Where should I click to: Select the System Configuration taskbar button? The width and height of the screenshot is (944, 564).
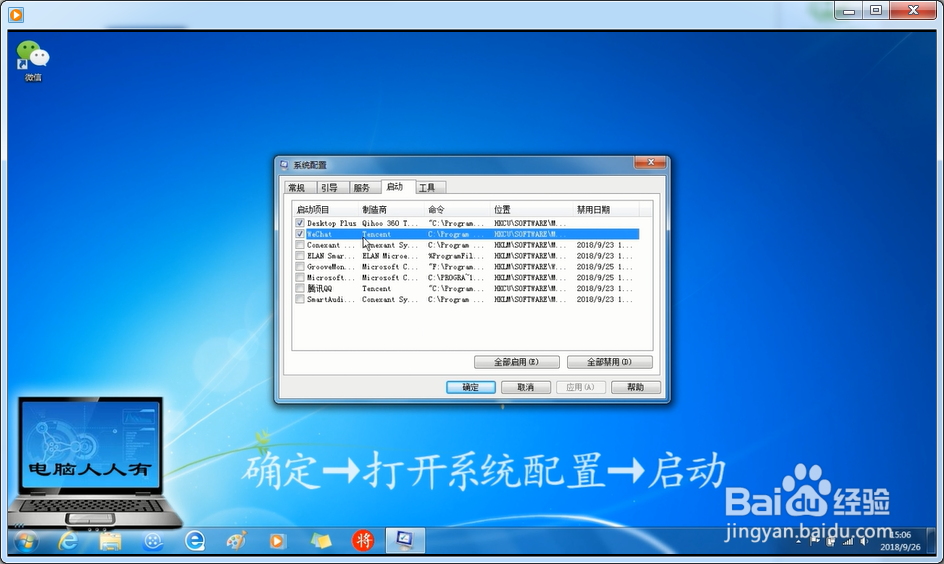[405, 540]
